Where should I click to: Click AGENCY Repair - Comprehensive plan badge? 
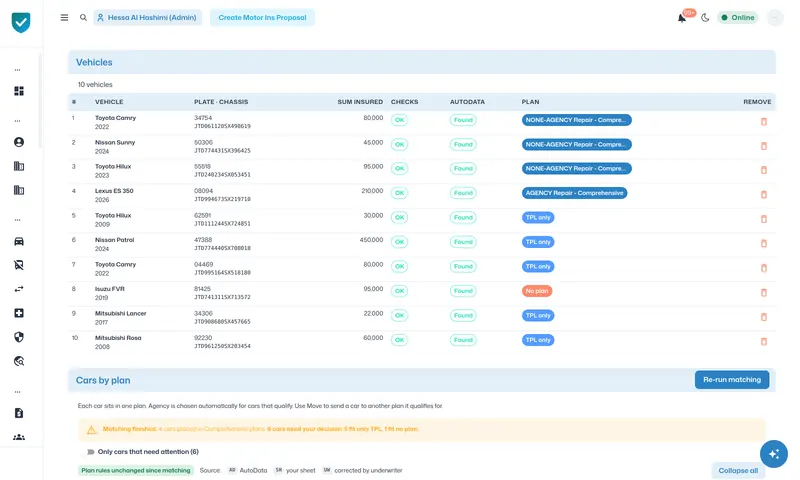point(574,193)
